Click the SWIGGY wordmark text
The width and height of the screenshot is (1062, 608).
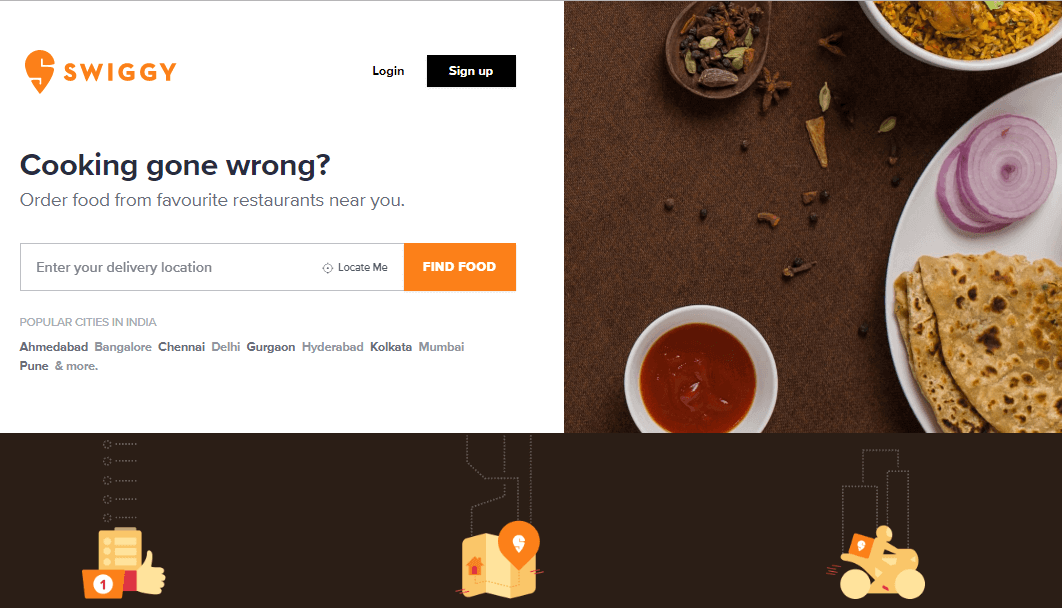(120, 72)
